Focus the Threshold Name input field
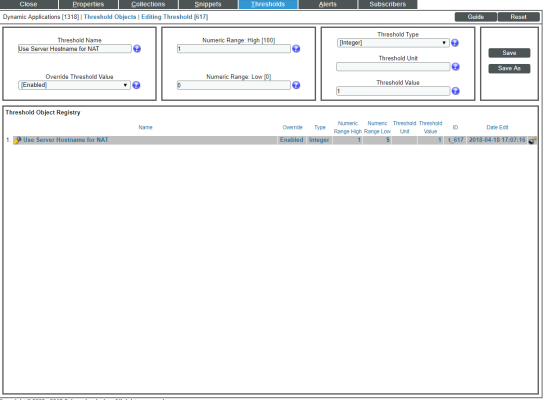The width and height of the screenshot is (543, 400). 75,49
